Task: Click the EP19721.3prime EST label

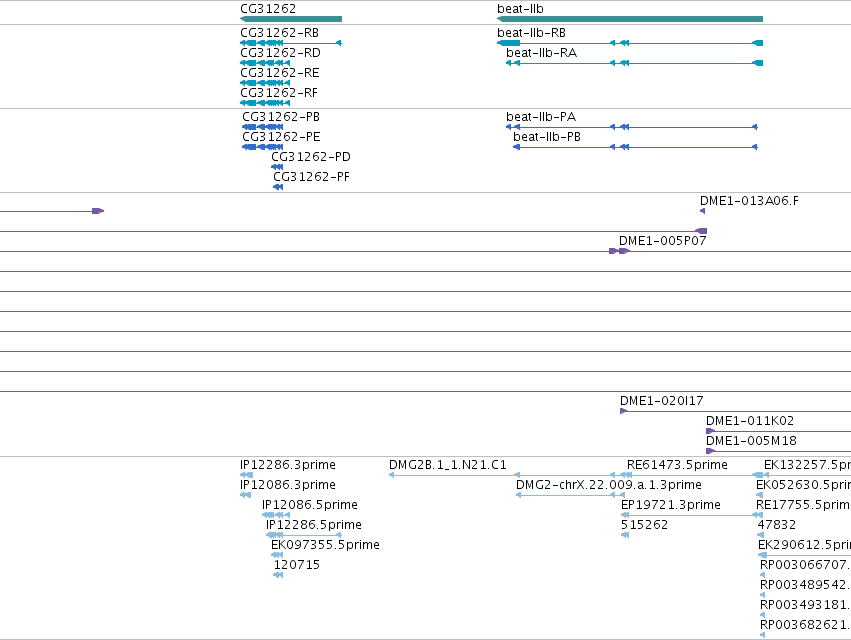Action: point(670,505)
